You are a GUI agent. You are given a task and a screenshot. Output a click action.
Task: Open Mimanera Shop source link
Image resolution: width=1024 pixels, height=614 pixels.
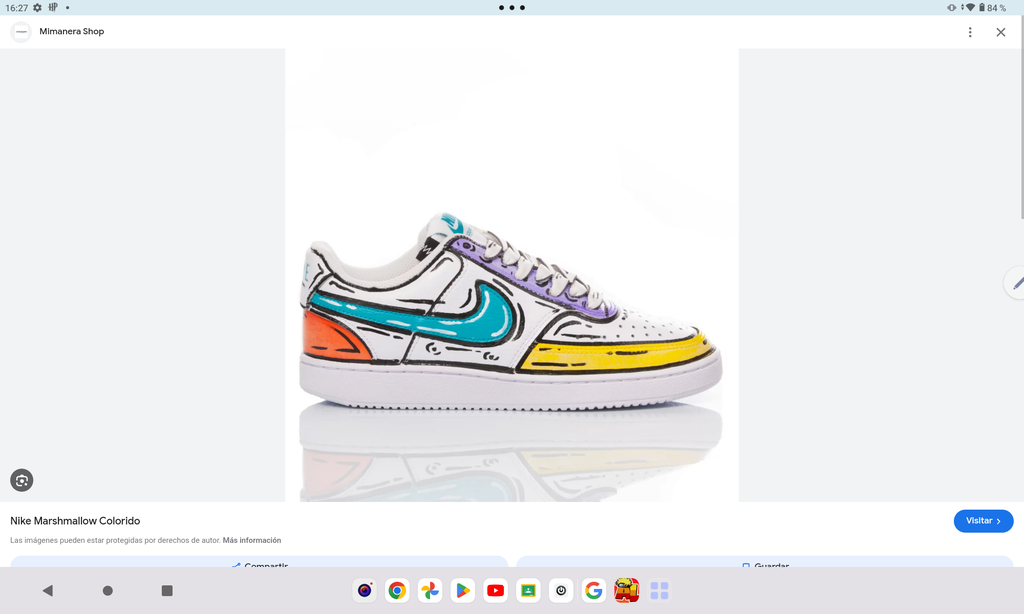[x=71, y=31]
